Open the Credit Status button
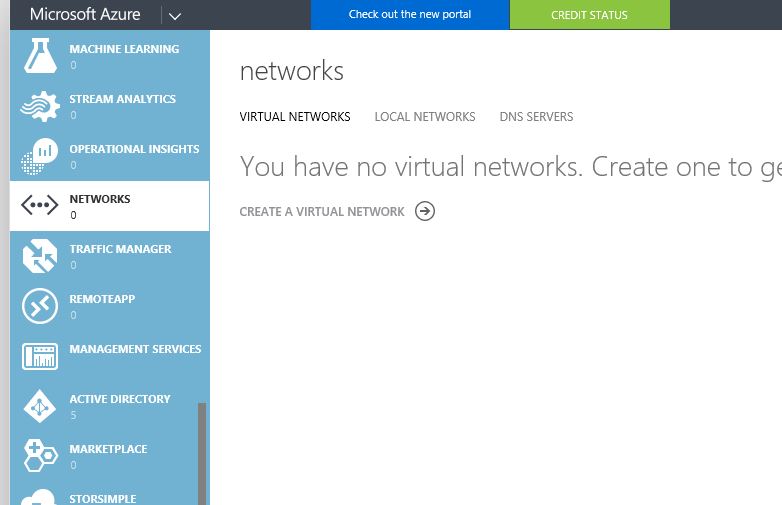This screenshot has height=505, width=782. tap(589, 14)
